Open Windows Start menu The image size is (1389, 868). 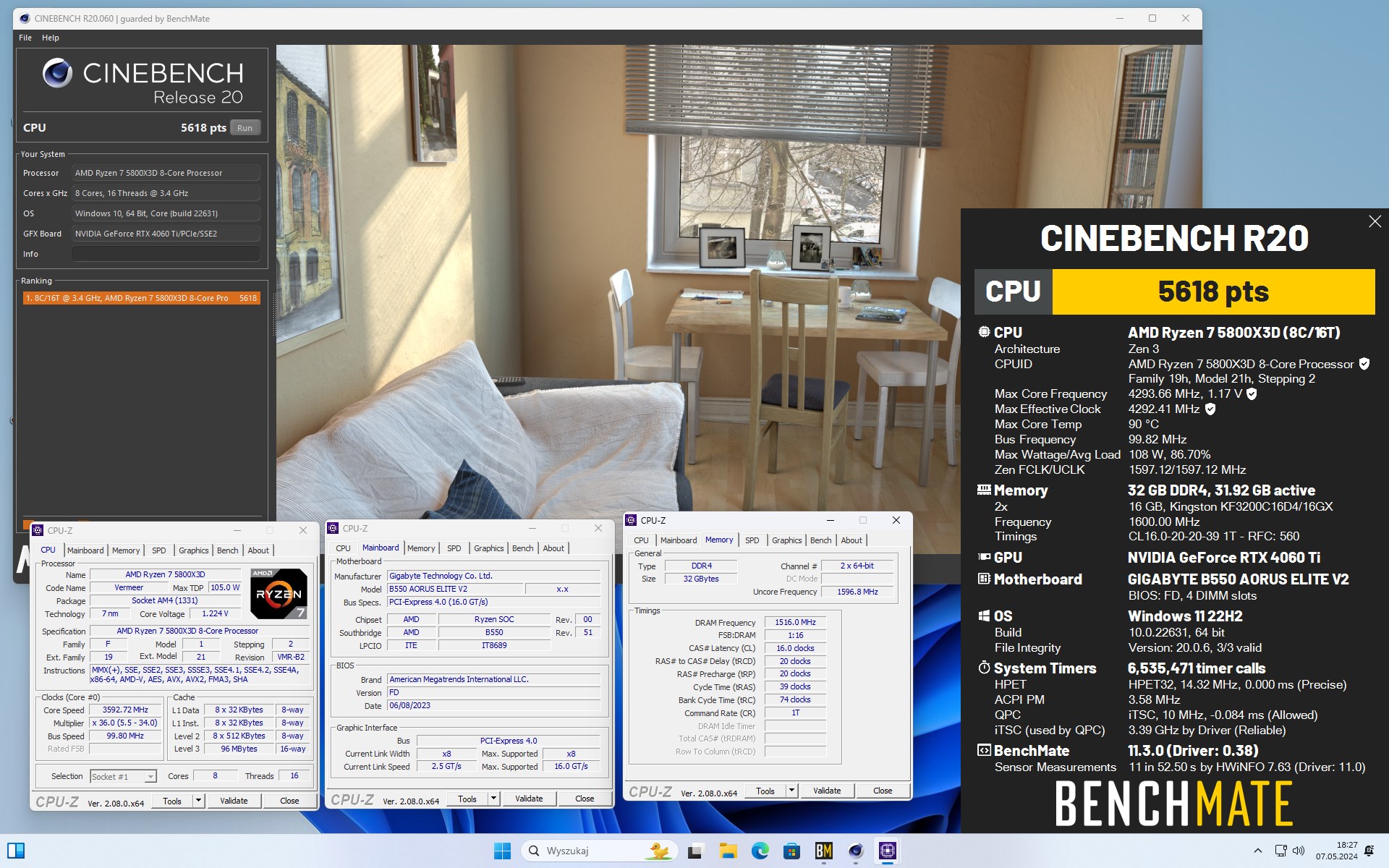tap(502, 851)
